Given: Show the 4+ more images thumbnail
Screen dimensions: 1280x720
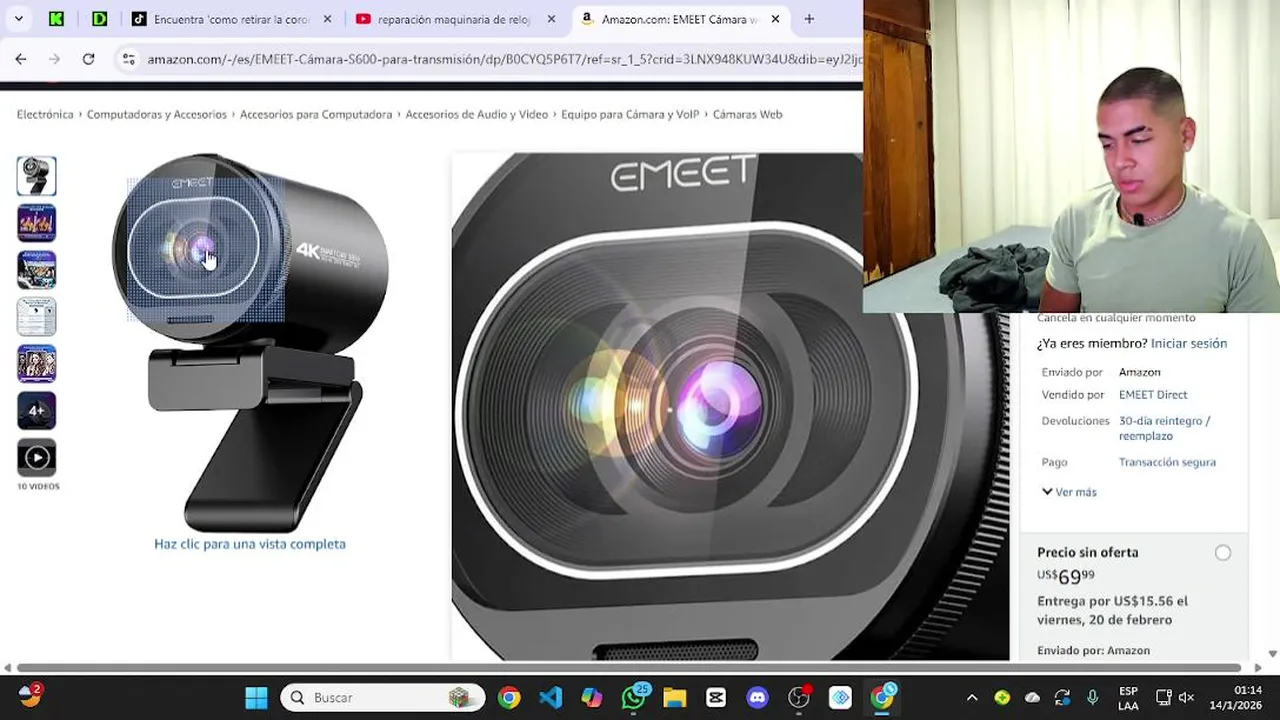Looking at the screenshot, I should [x=37, y=411].
